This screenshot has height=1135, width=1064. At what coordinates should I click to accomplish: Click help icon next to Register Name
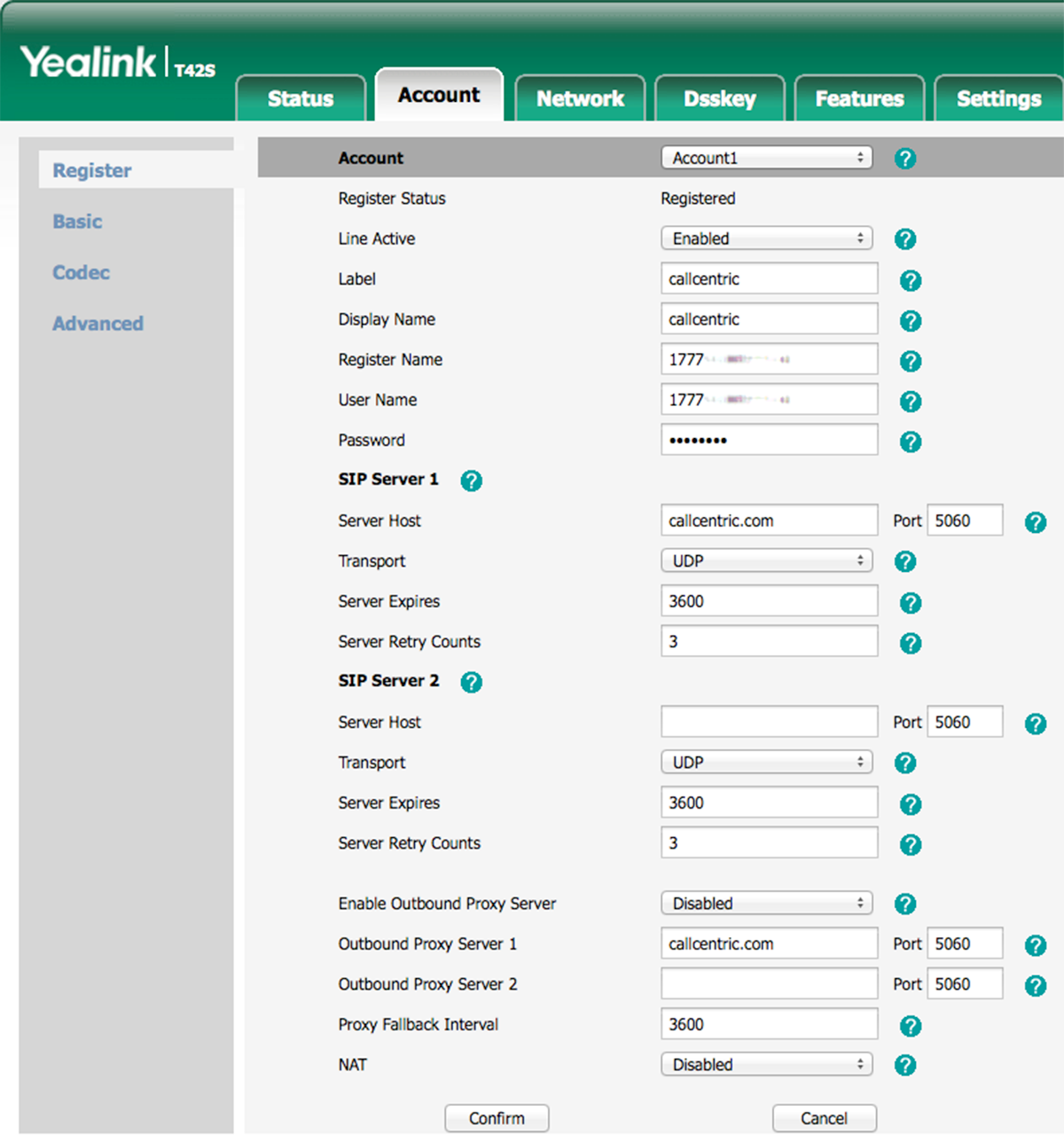(910, 361)
